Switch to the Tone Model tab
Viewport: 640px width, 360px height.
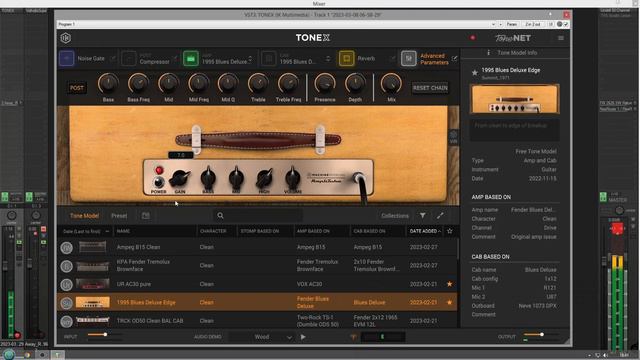click(84, 216)
